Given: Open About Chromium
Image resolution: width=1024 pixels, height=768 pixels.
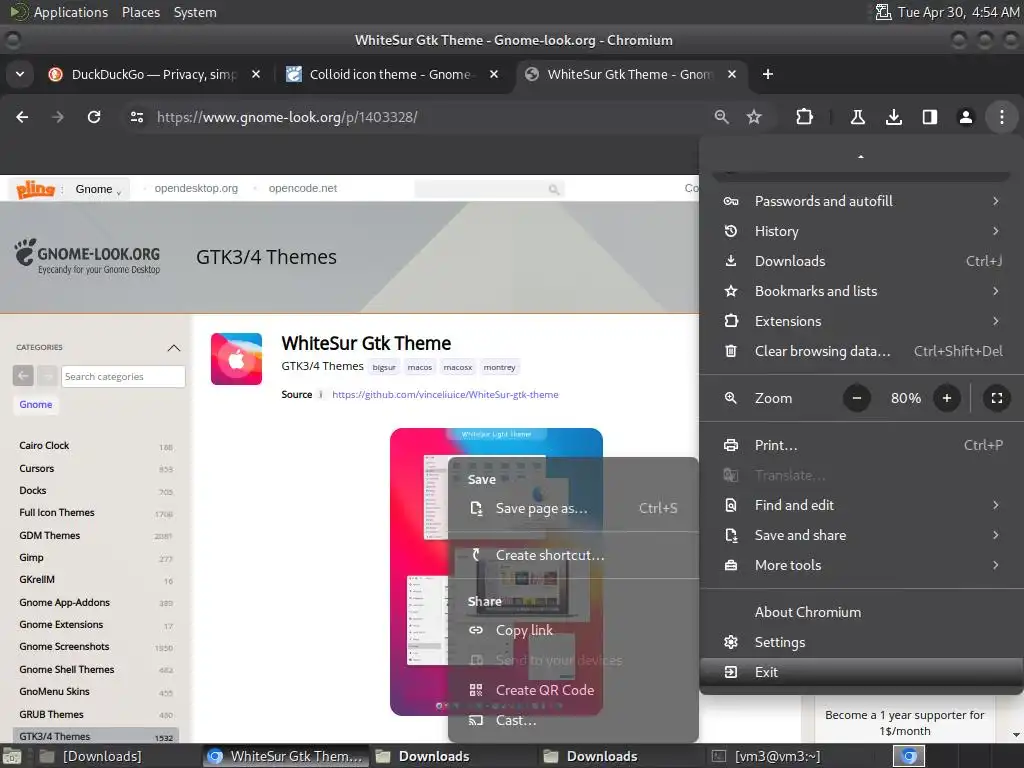Looking at the screenshot, I should [861, 613].
